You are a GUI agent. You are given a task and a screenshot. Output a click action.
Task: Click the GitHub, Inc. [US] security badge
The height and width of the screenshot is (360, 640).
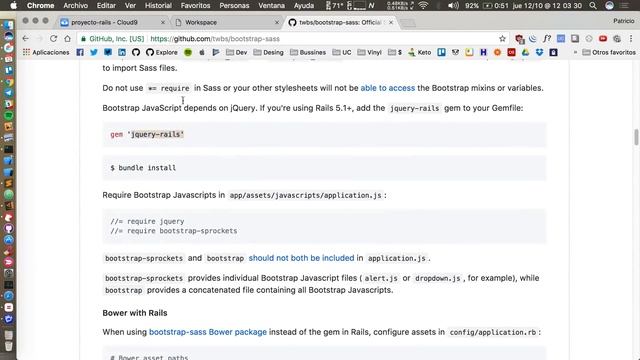pyautogui.click(x=113, y=39)
